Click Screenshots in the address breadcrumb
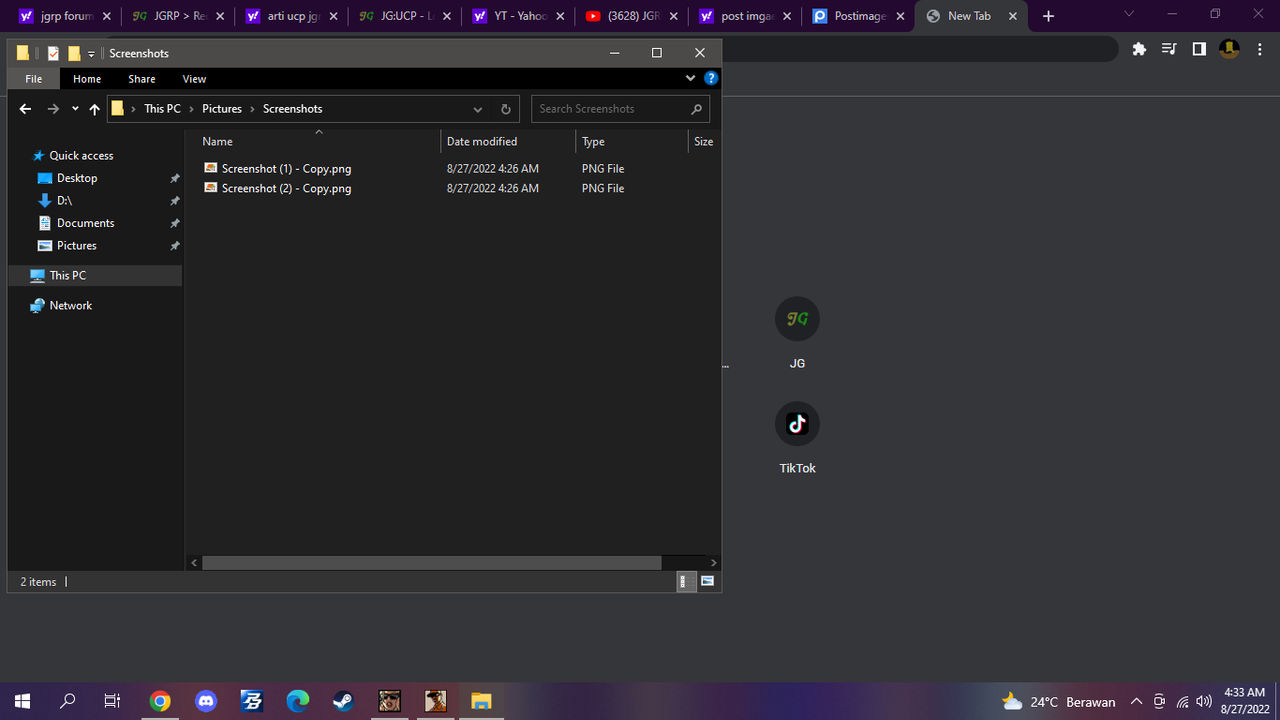Viewport: 1280px width, 720px height. click(x=292, y=109)
